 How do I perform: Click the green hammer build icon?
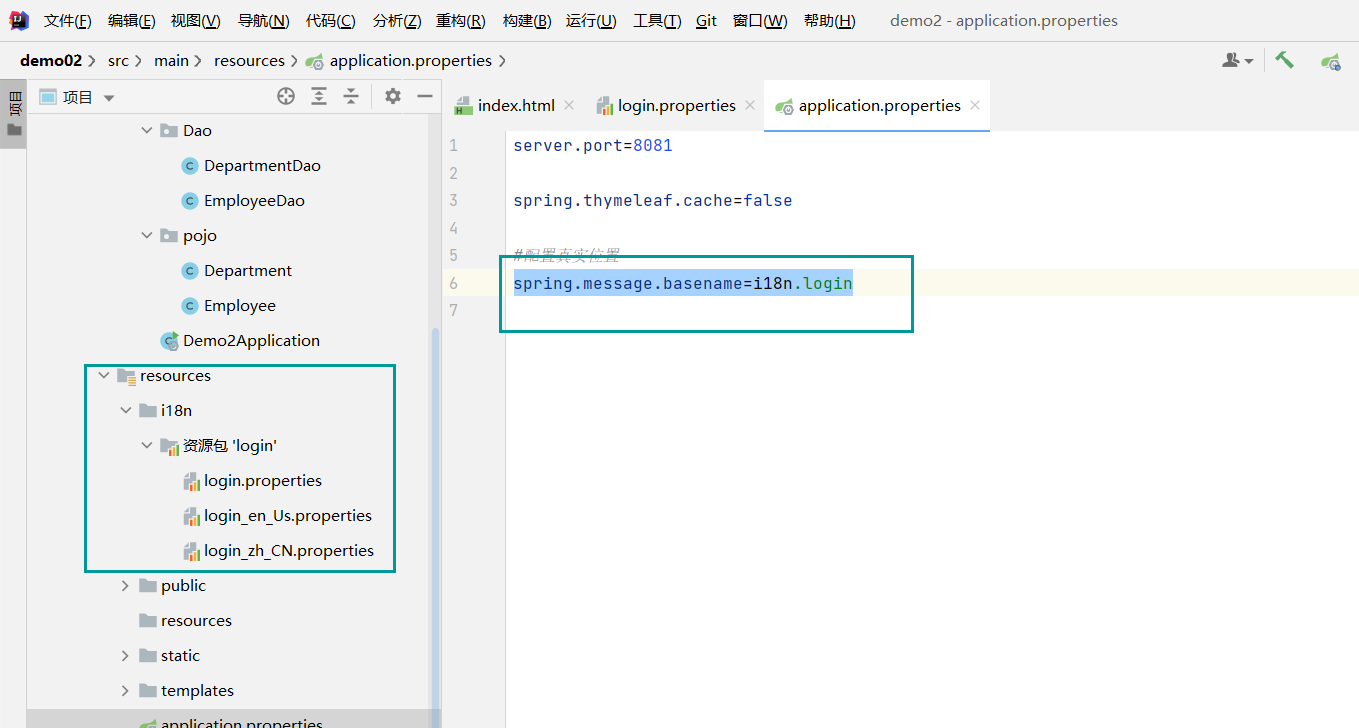[x=1285, y=61]
